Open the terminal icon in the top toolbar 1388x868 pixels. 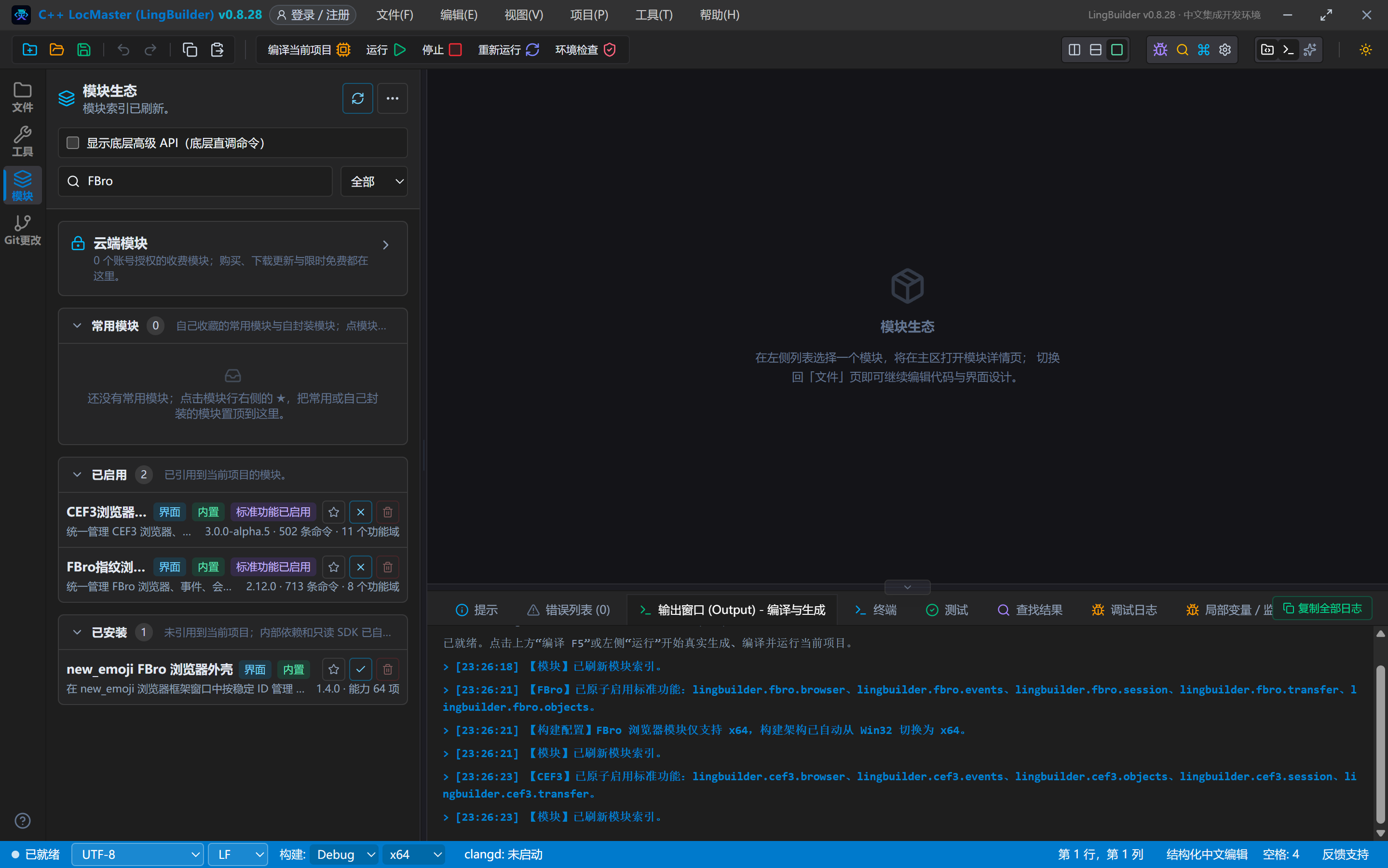click(x=1289, y=50)
